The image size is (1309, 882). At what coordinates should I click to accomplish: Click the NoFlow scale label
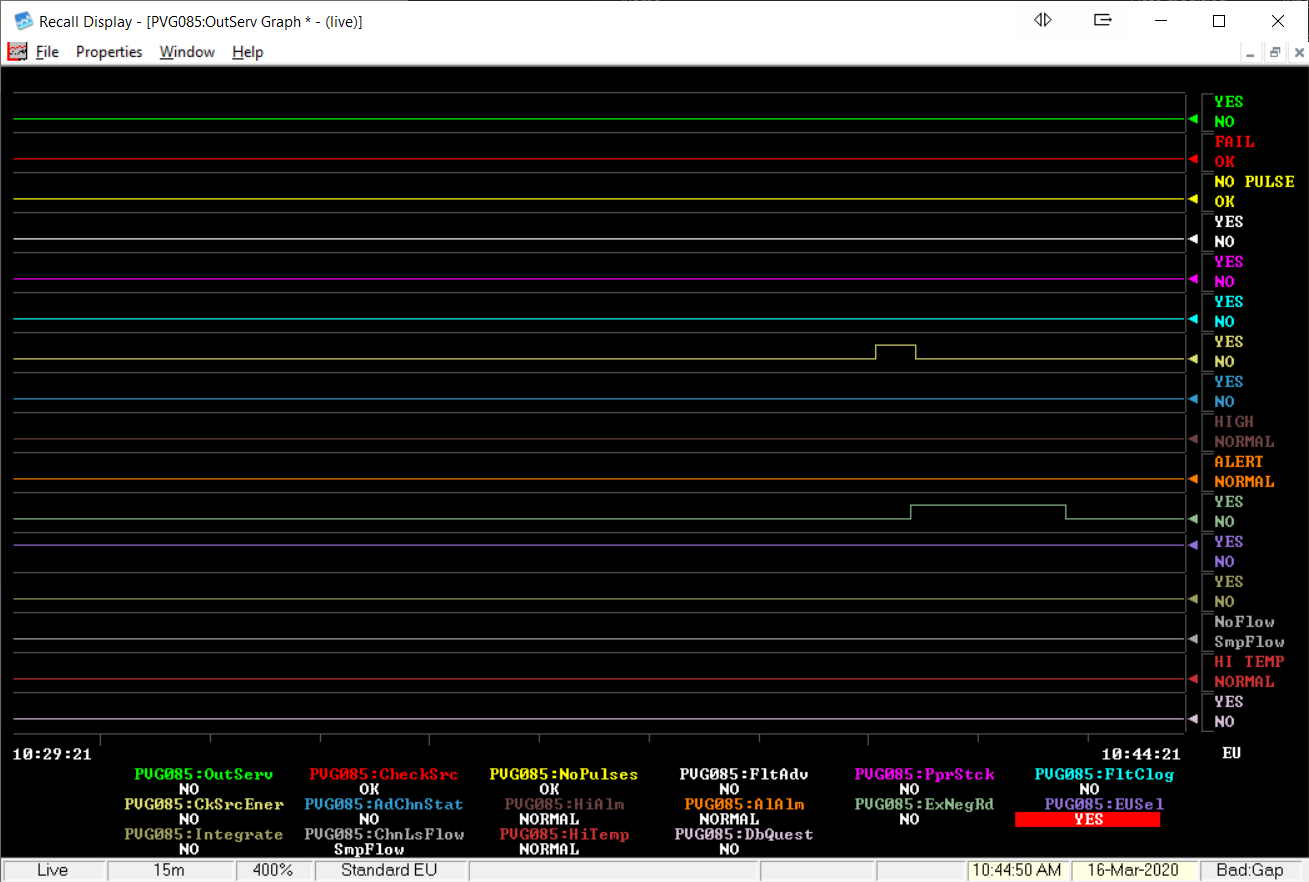pyautogui.click(x=1244, y=622)
